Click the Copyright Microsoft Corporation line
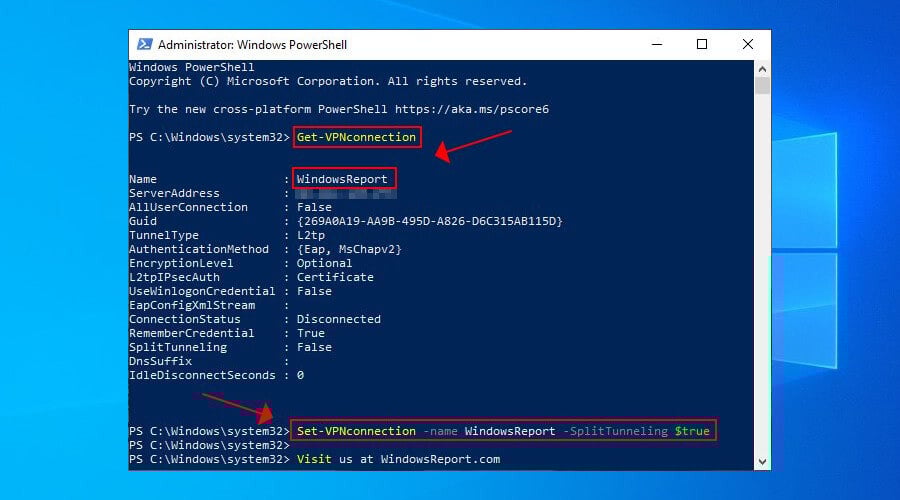Screen dimensions: 900x500 coord(328,82)
